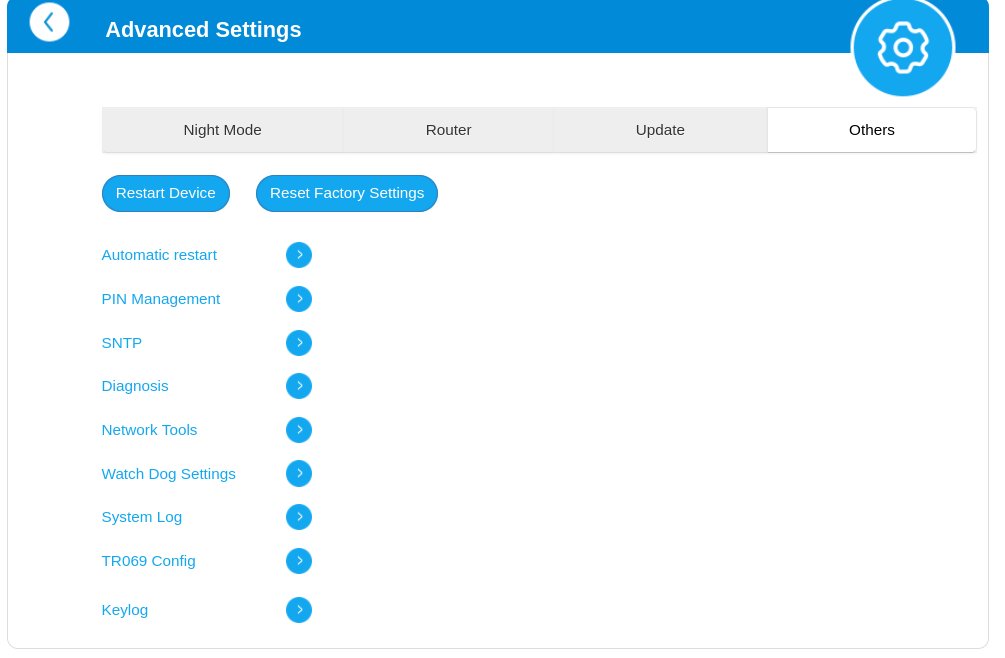1005x658 pixels.
Task: Click the settings gear icon
Action: click(902, 47)
